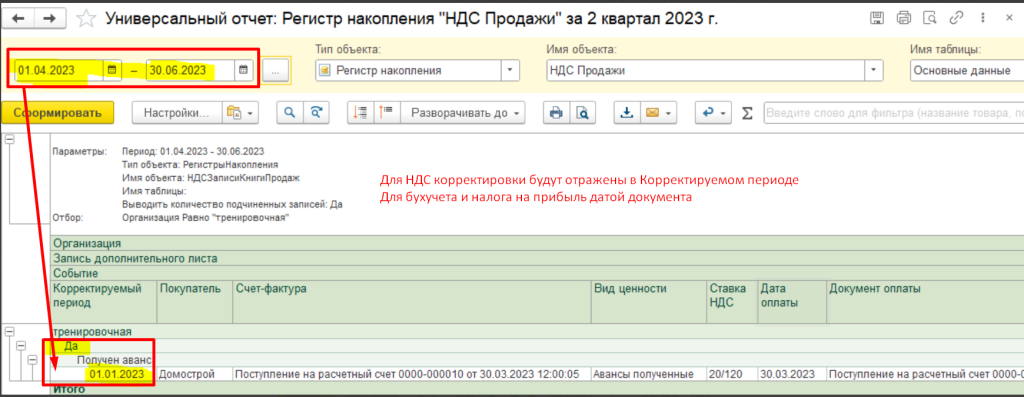
Task: Send report by email with envelope icon
Action: point(652,112)
